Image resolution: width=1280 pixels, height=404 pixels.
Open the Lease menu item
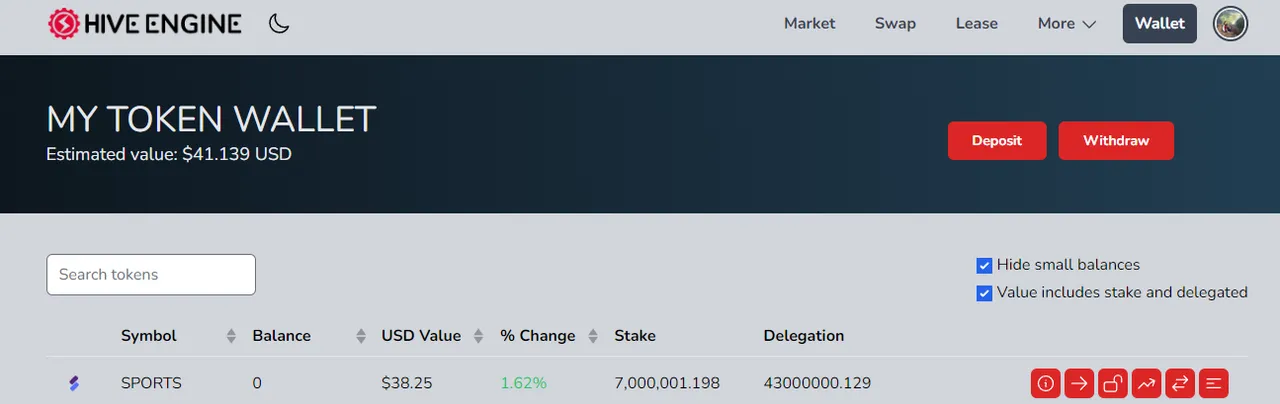[977, 23]
